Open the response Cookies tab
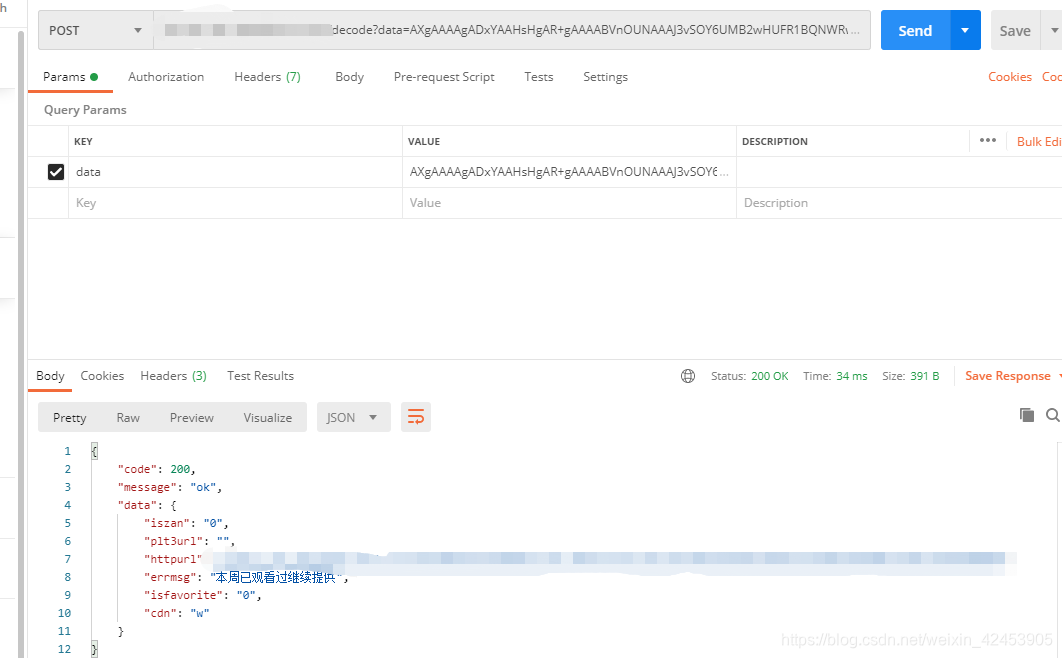 click(102, 376)
